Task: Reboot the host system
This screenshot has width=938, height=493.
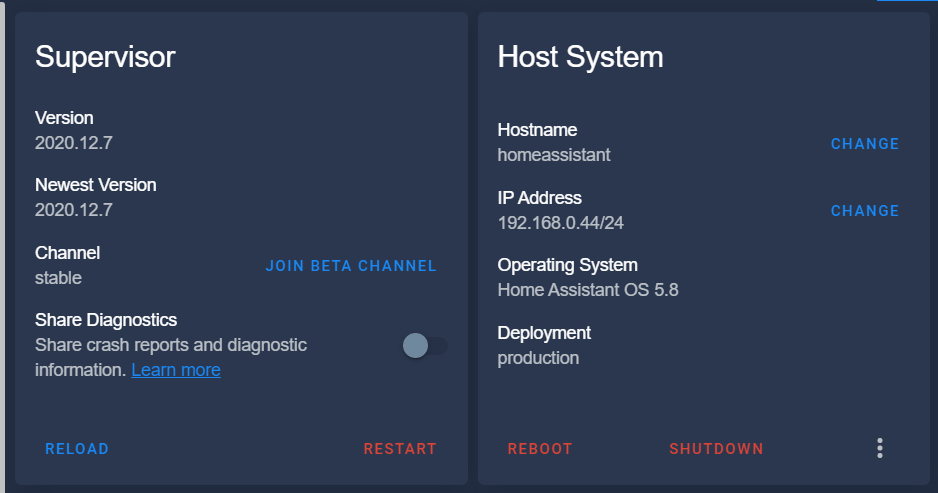Action: pos(540,449)
